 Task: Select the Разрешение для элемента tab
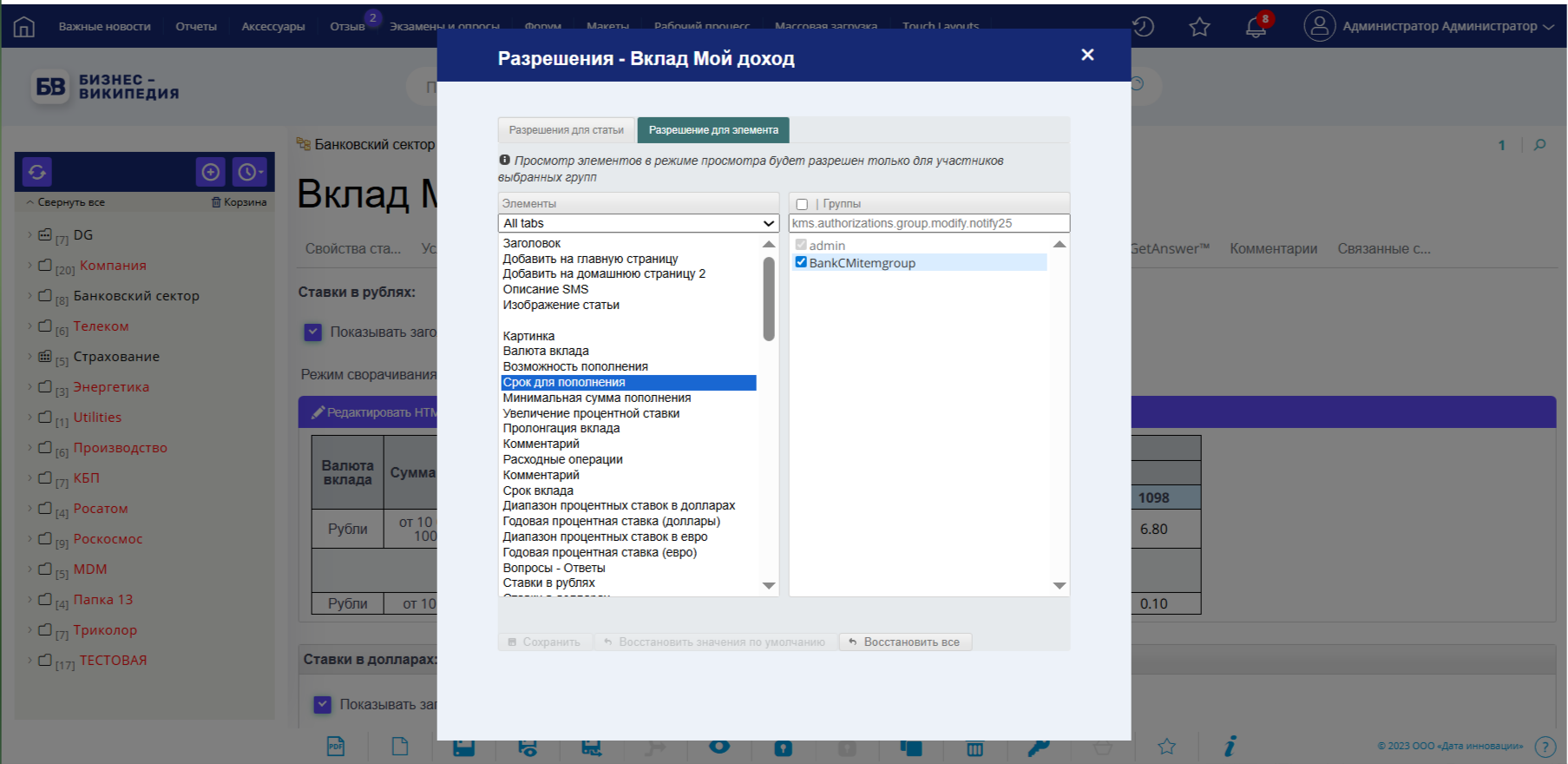pyautogui.click(x=713, y=130)
